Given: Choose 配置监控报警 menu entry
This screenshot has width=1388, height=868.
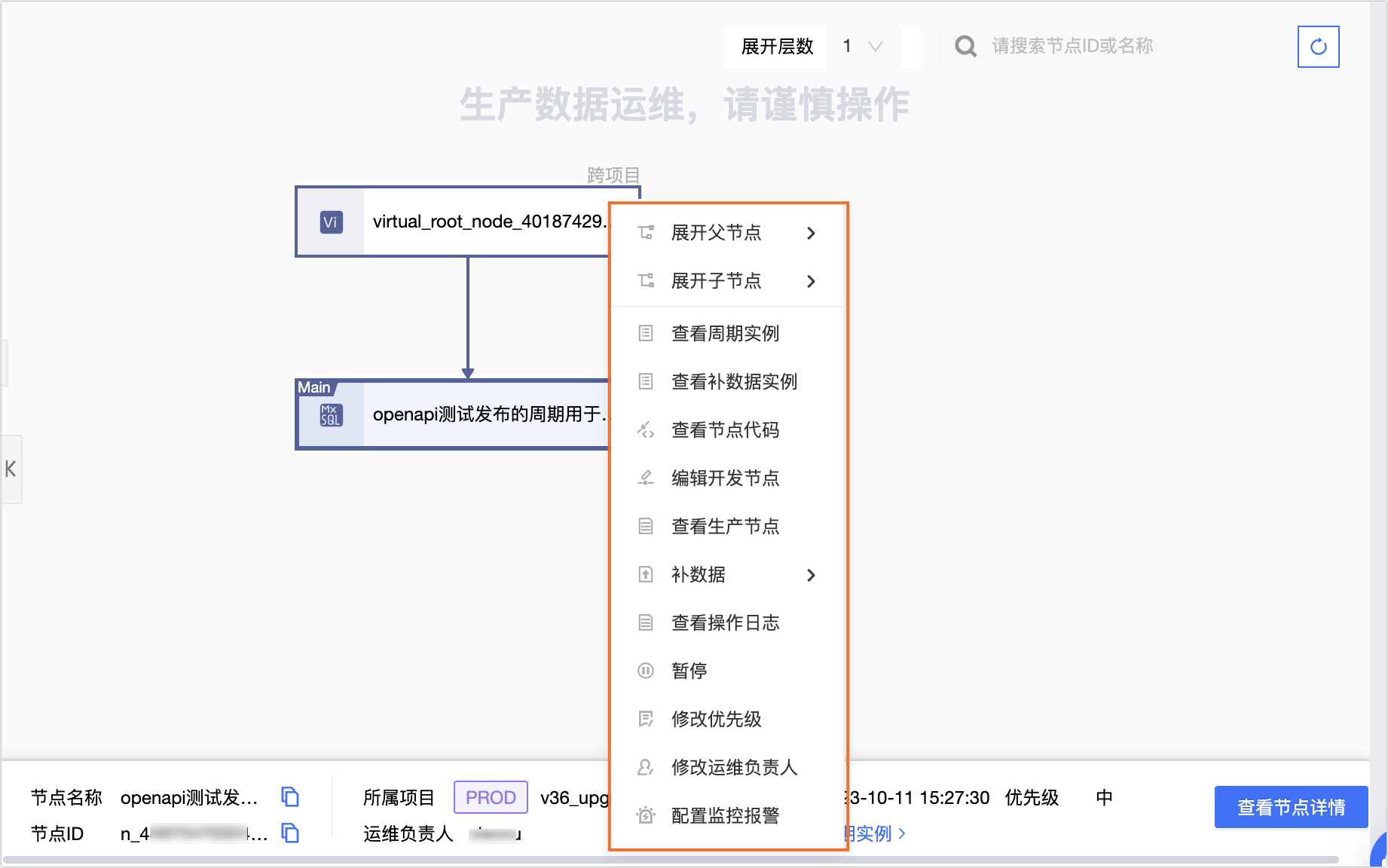Looking at the screenshot, I should [728, 815].
